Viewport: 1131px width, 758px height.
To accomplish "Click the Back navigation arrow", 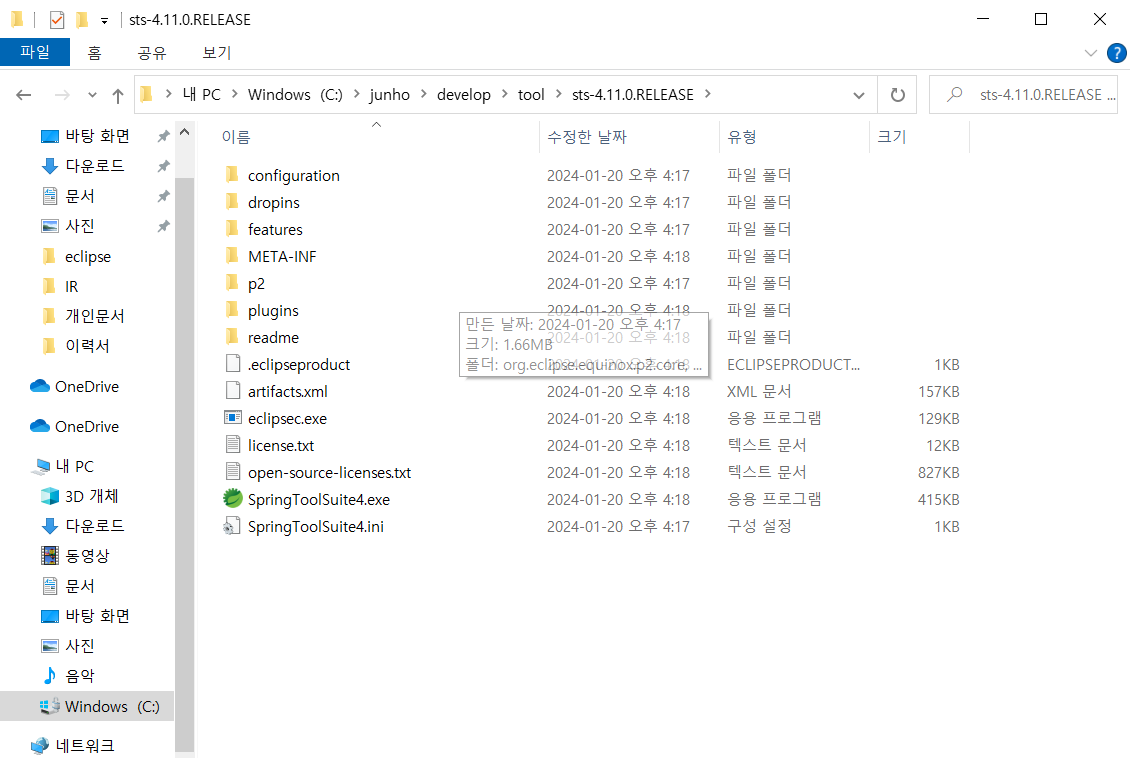I will point(22,94).
